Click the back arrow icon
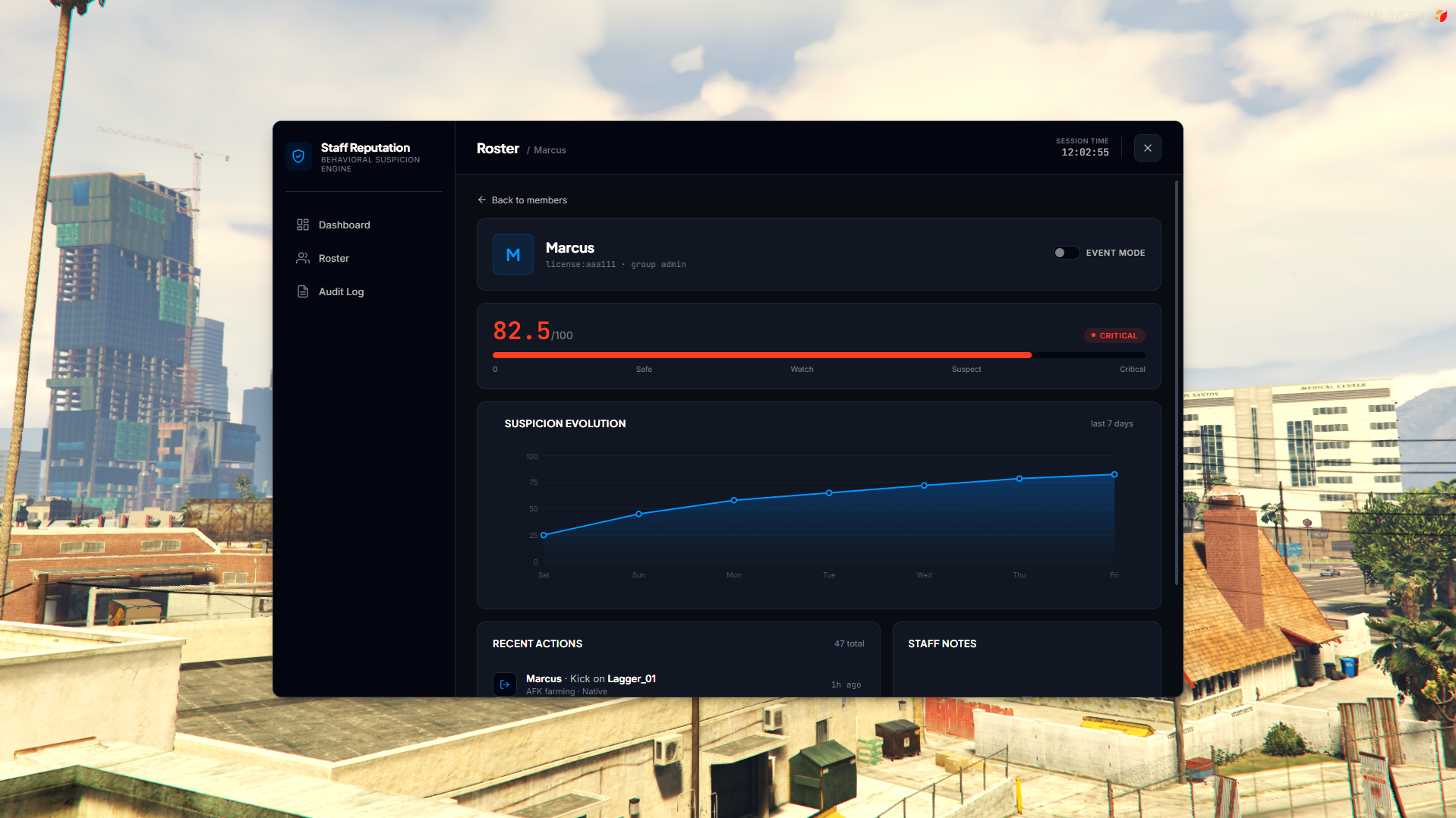 [481, 200]
